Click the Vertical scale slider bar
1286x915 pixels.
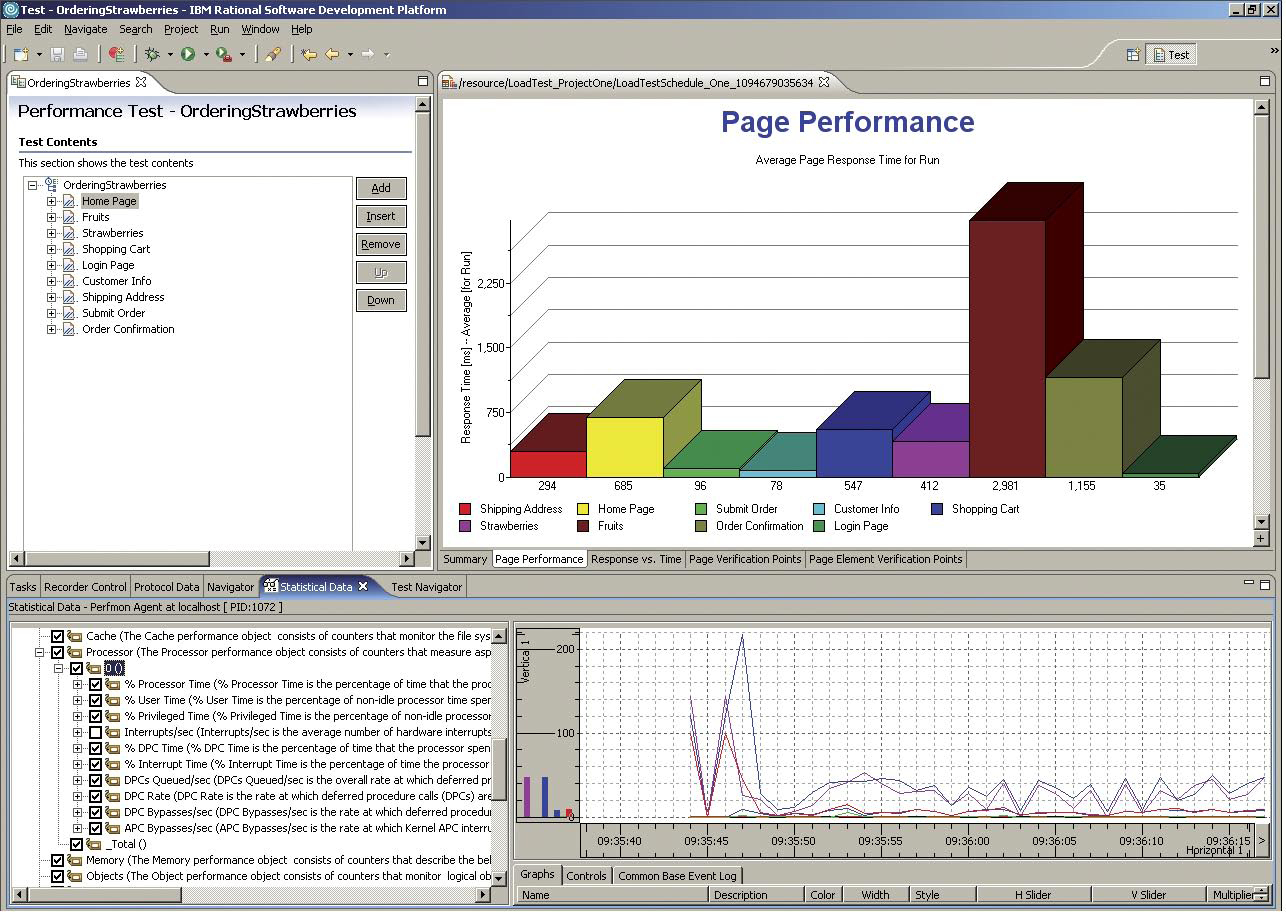pos(548,725)
